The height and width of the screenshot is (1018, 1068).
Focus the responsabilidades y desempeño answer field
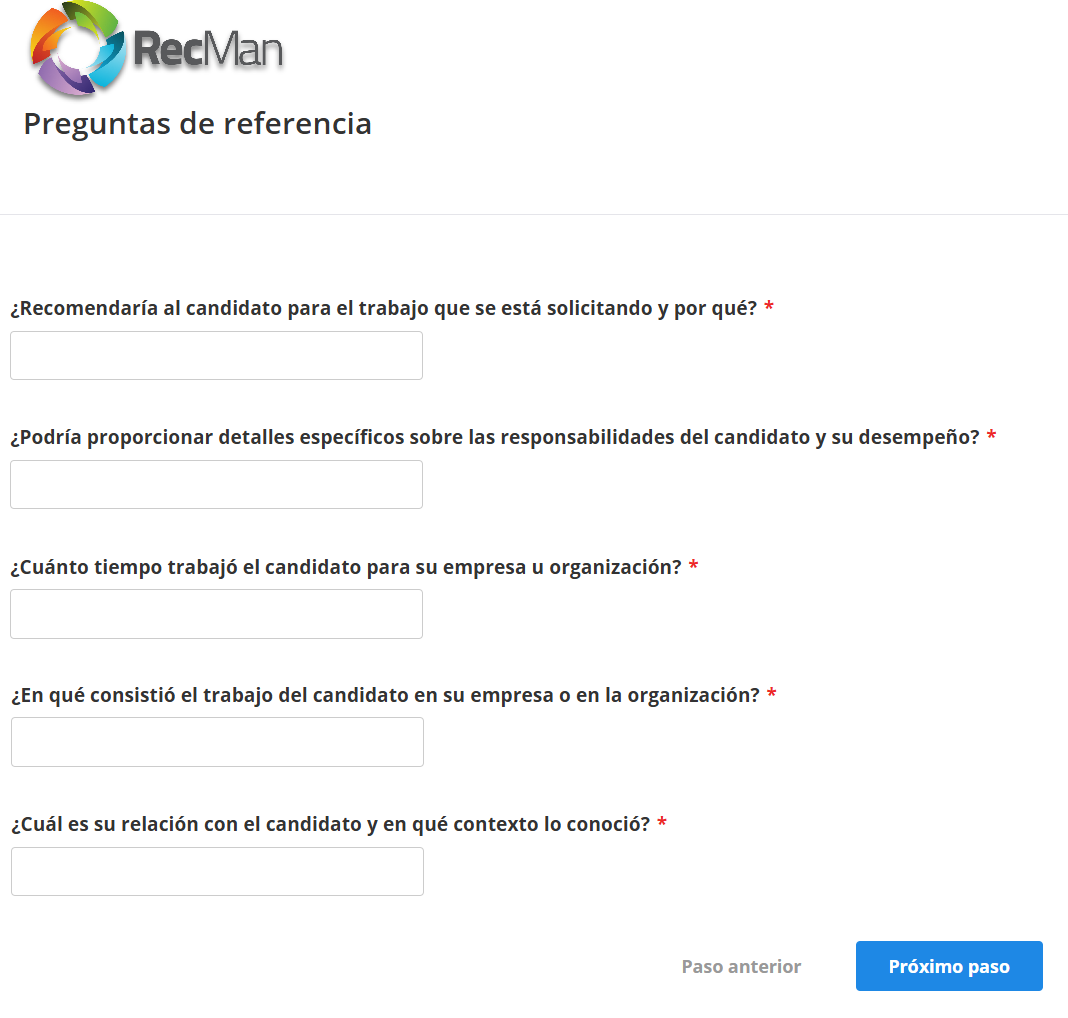[216, 485]
